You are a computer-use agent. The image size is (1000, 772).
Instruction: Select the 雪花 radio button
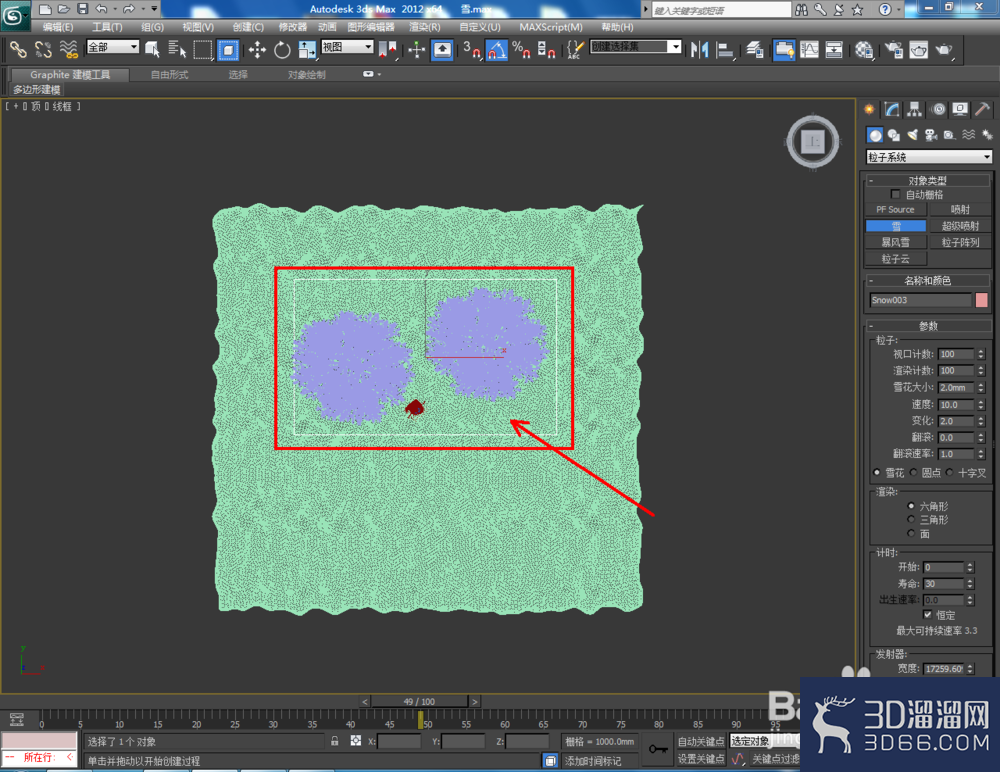(x=876, y=473)
